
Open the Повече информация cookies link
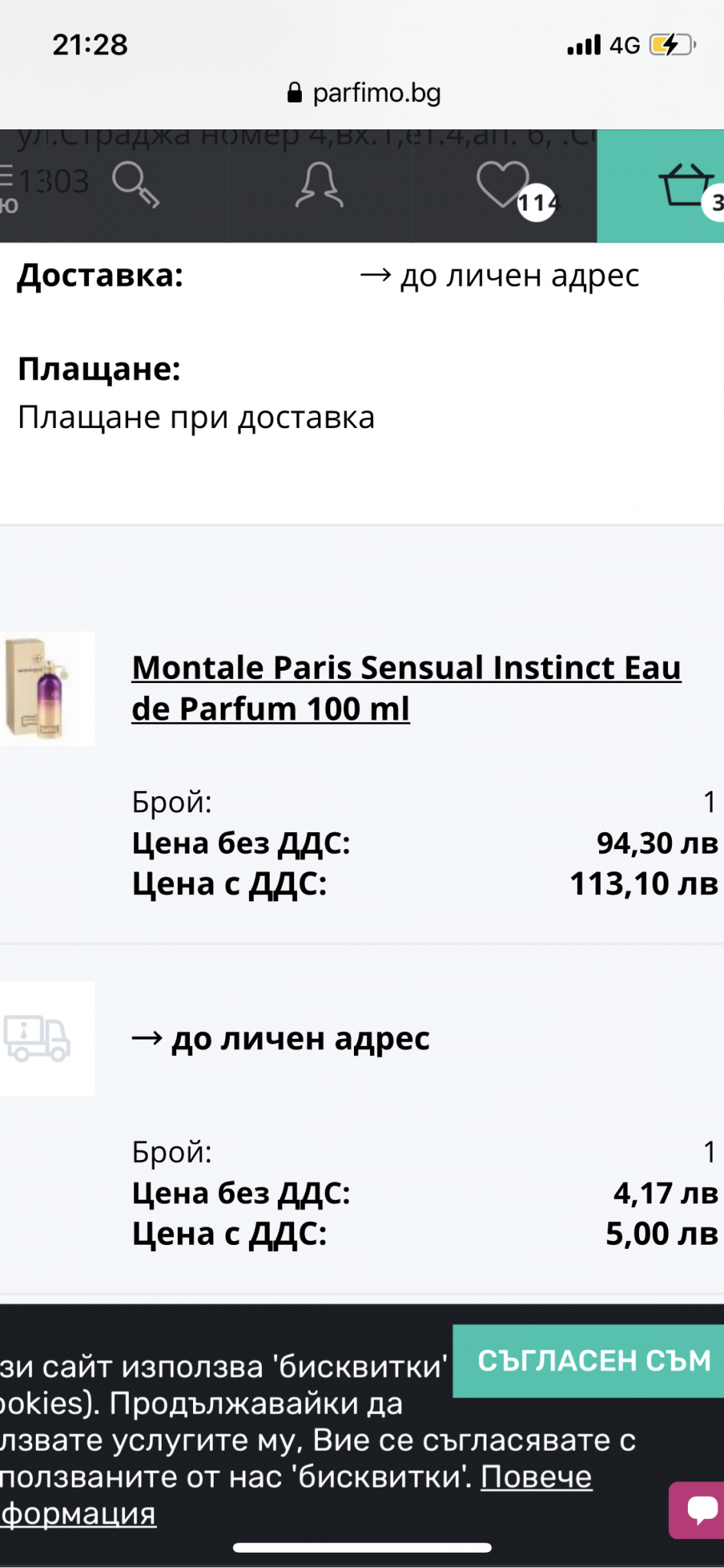point(536,1477)
